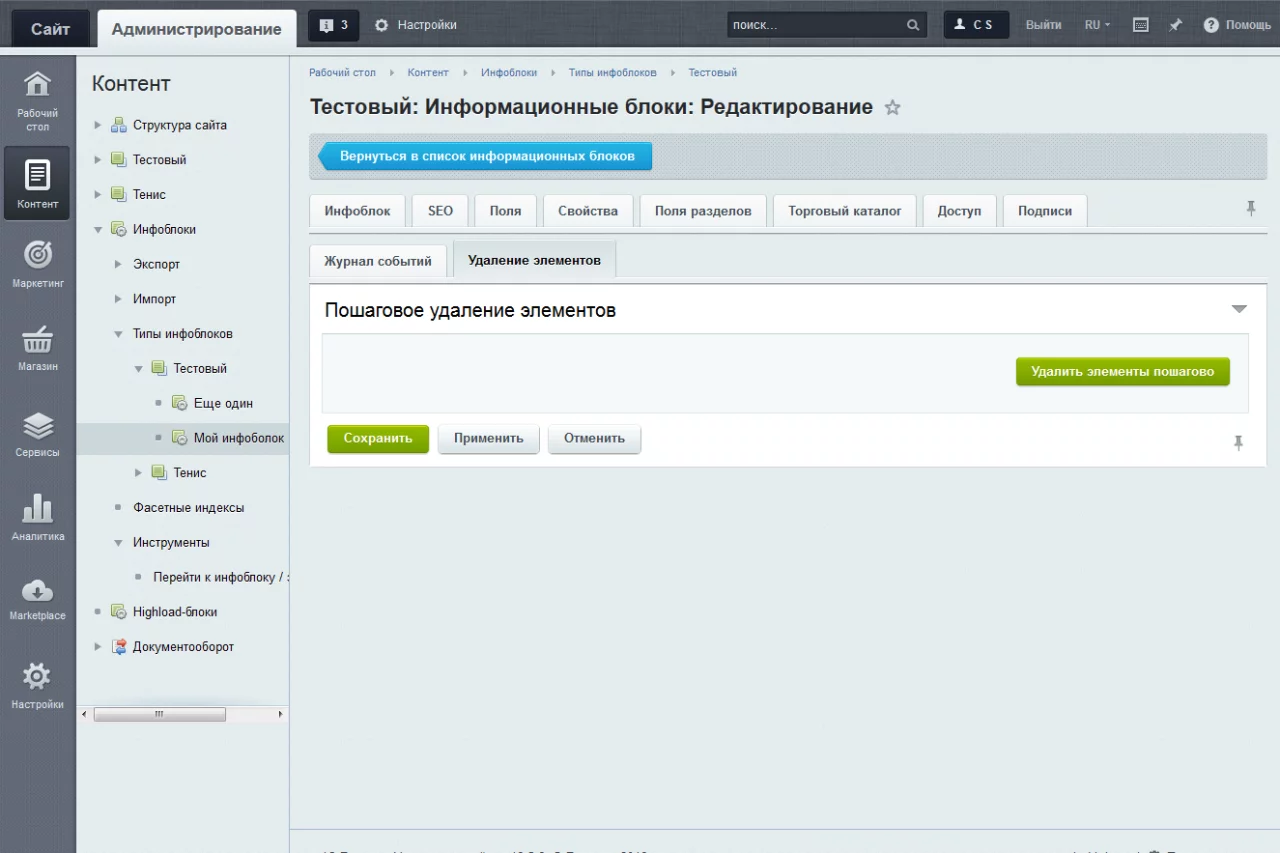Click the sidebar horizontal scrollbar

tap(160, 714)
